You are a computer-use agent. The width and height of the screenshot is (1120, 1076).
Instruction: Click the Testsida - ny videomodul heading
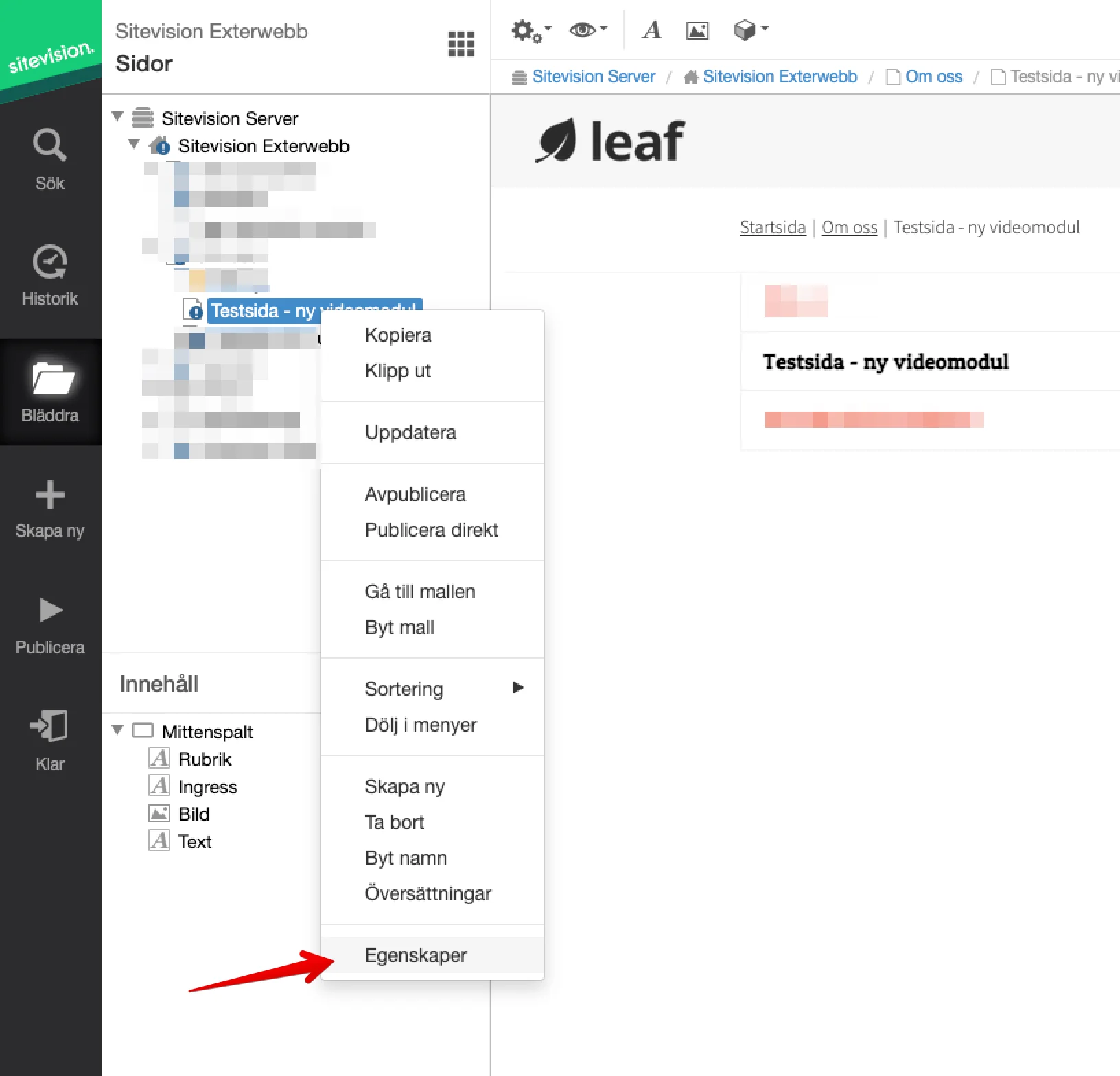885,362
